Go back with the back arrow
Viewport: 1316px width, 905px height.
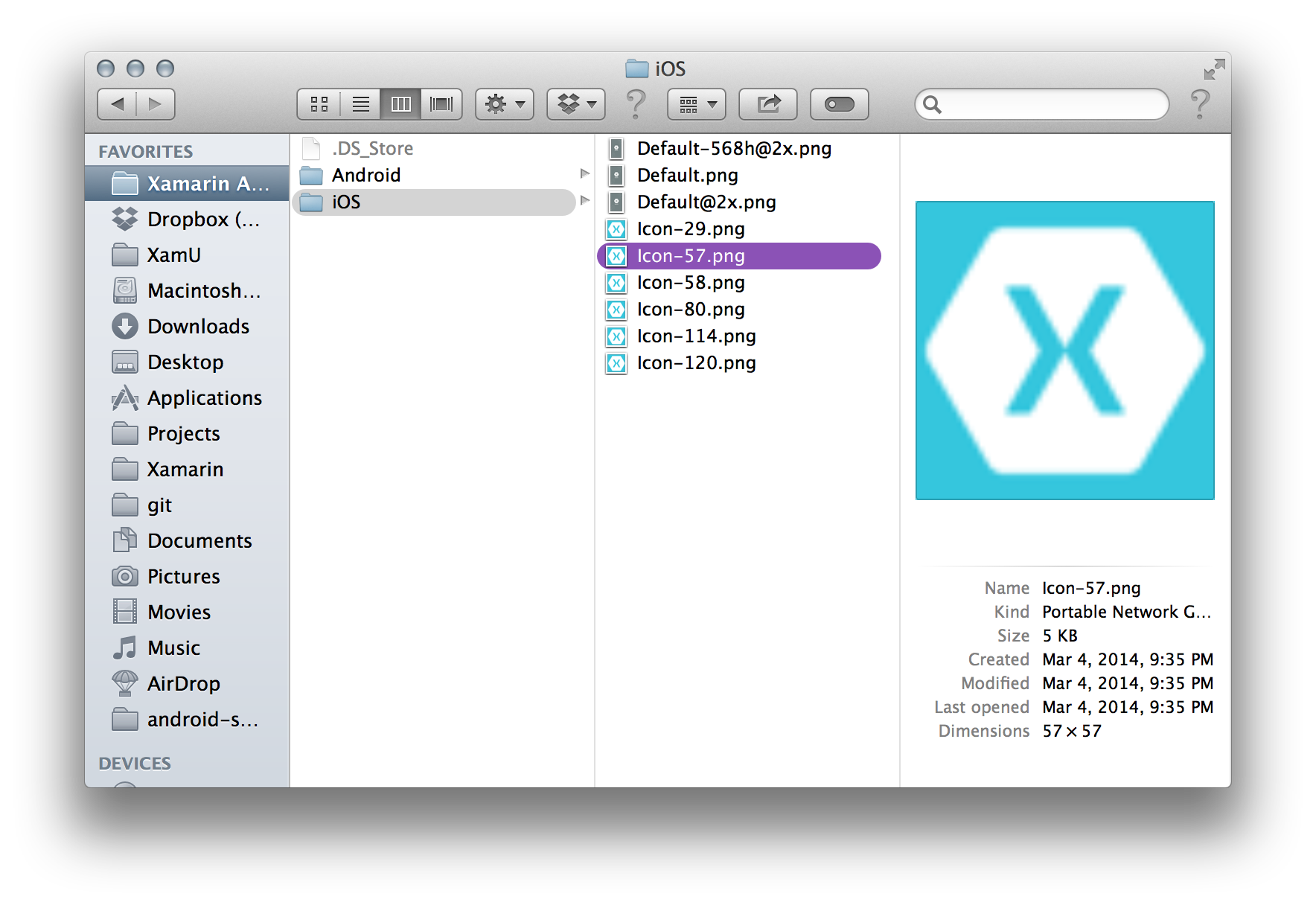point(118,104)
